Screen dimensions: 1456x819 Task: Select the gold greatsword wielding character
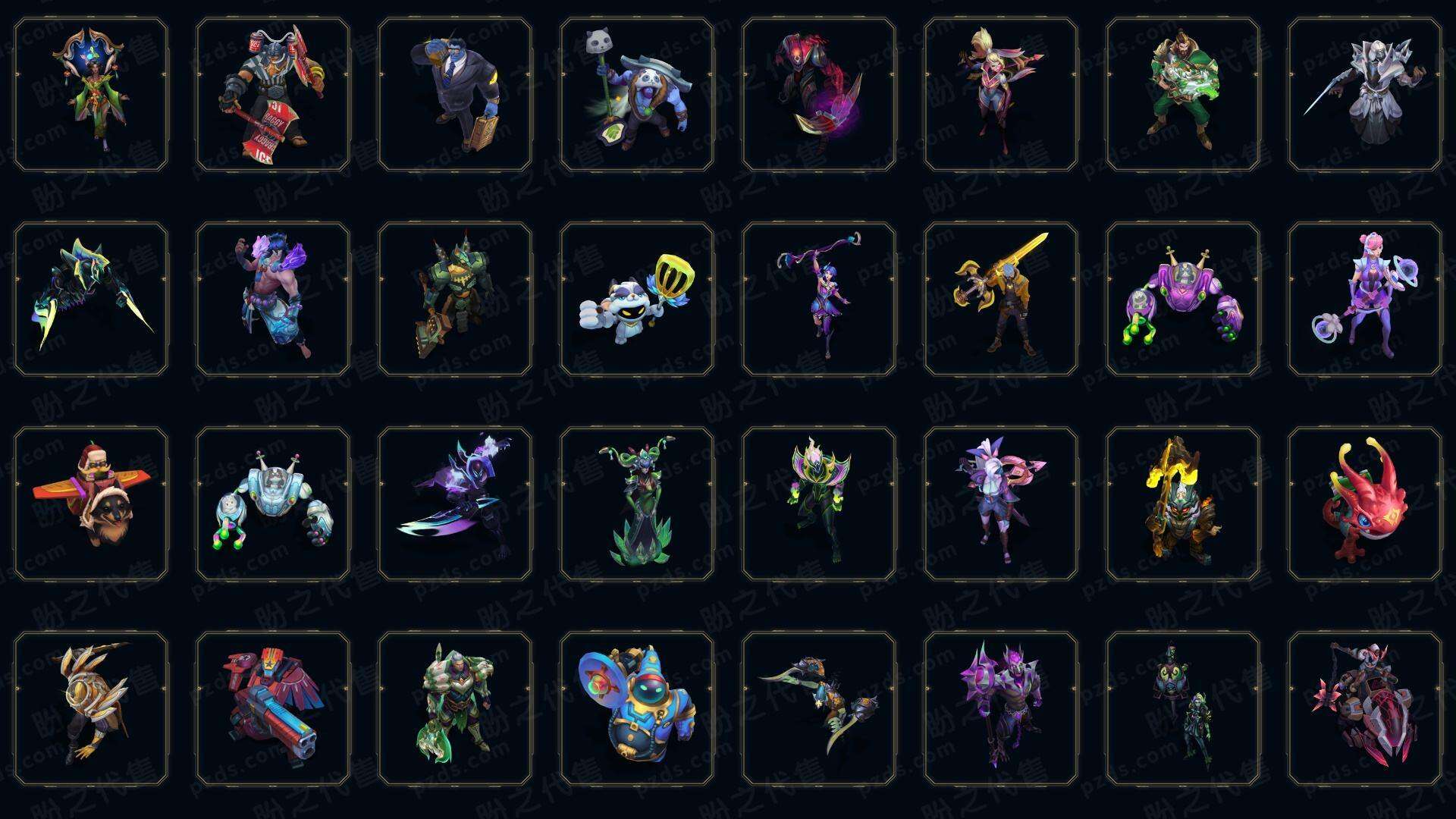(x=1001, y=299)
